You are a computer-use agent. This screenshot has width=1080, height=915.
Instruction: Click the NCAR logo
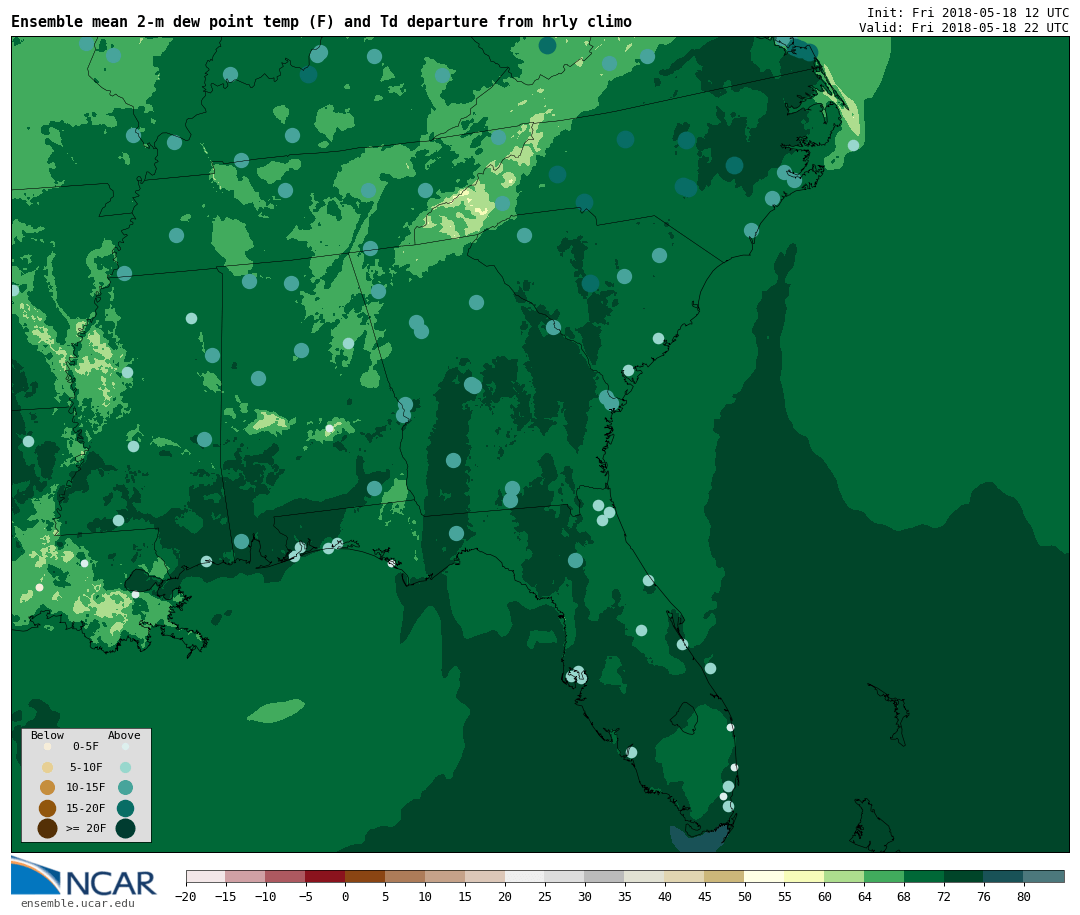coord(83,876)
